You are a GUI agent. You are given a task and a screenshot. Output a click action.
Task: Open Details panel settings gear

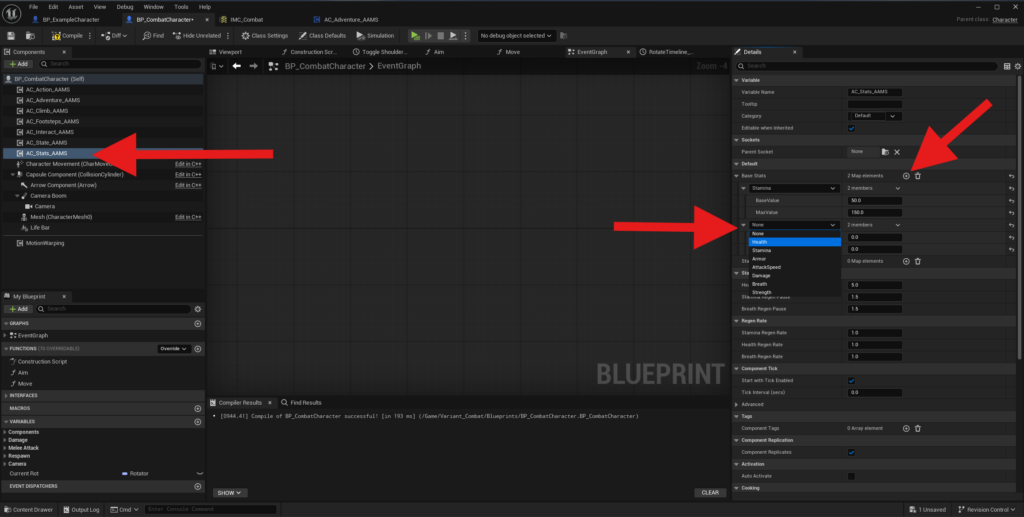[1017, 66]
